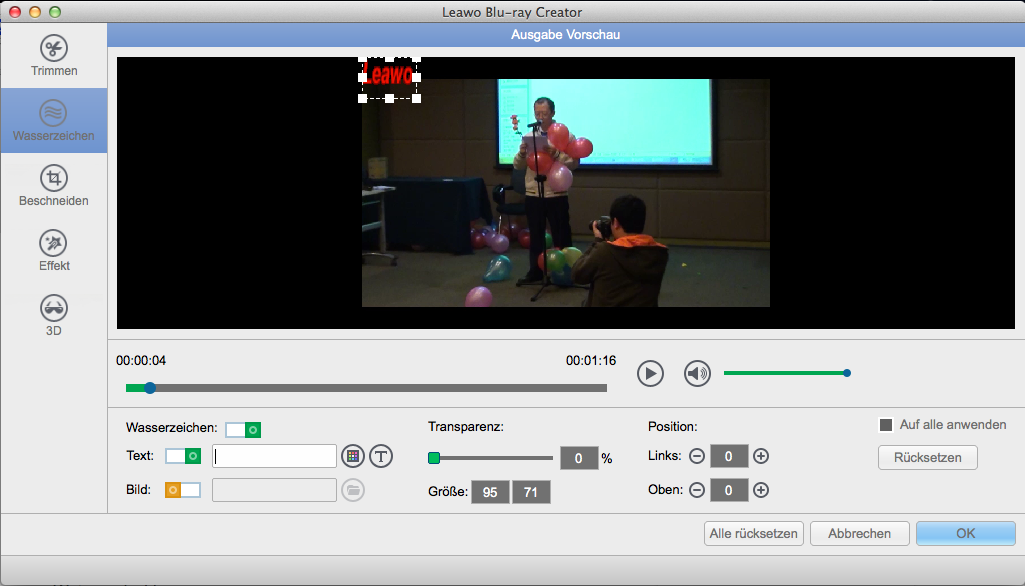Open the Effekt panel
The height and width of the screenshot is (586, 1025).
pos(54,251)
